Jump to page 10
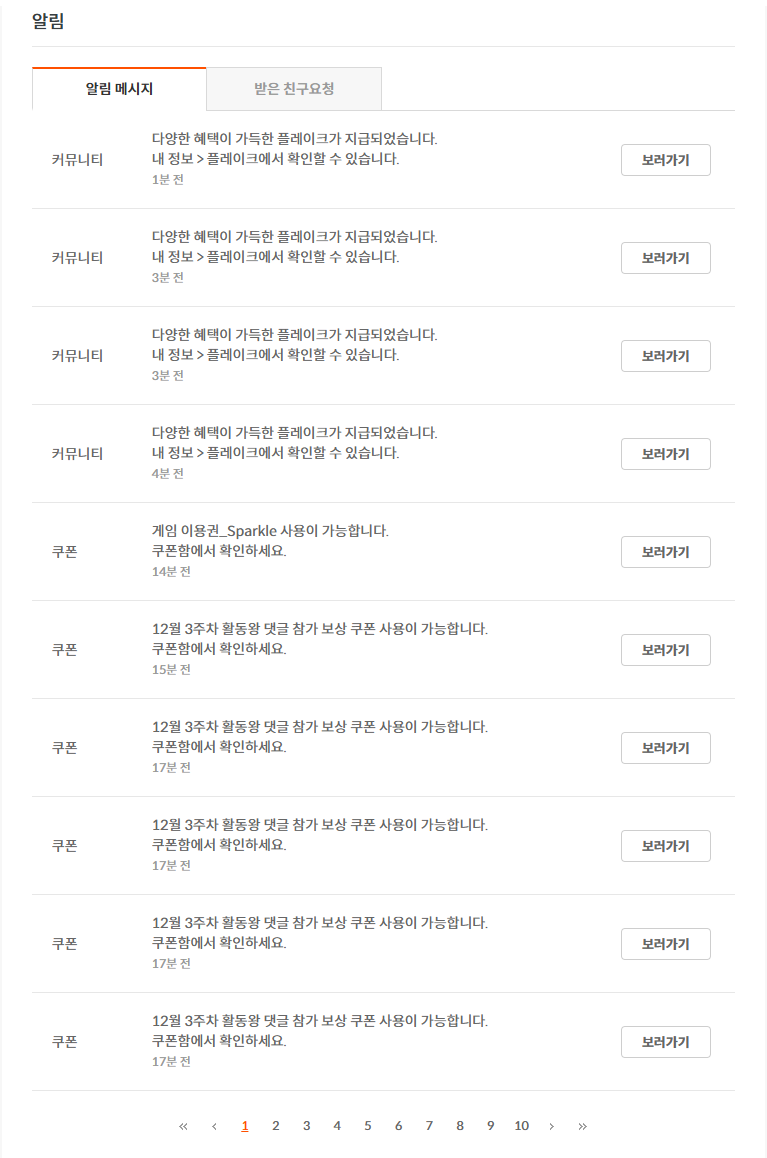Image resolution: width=767 pixels, height=1158 pixels. 521,1126
